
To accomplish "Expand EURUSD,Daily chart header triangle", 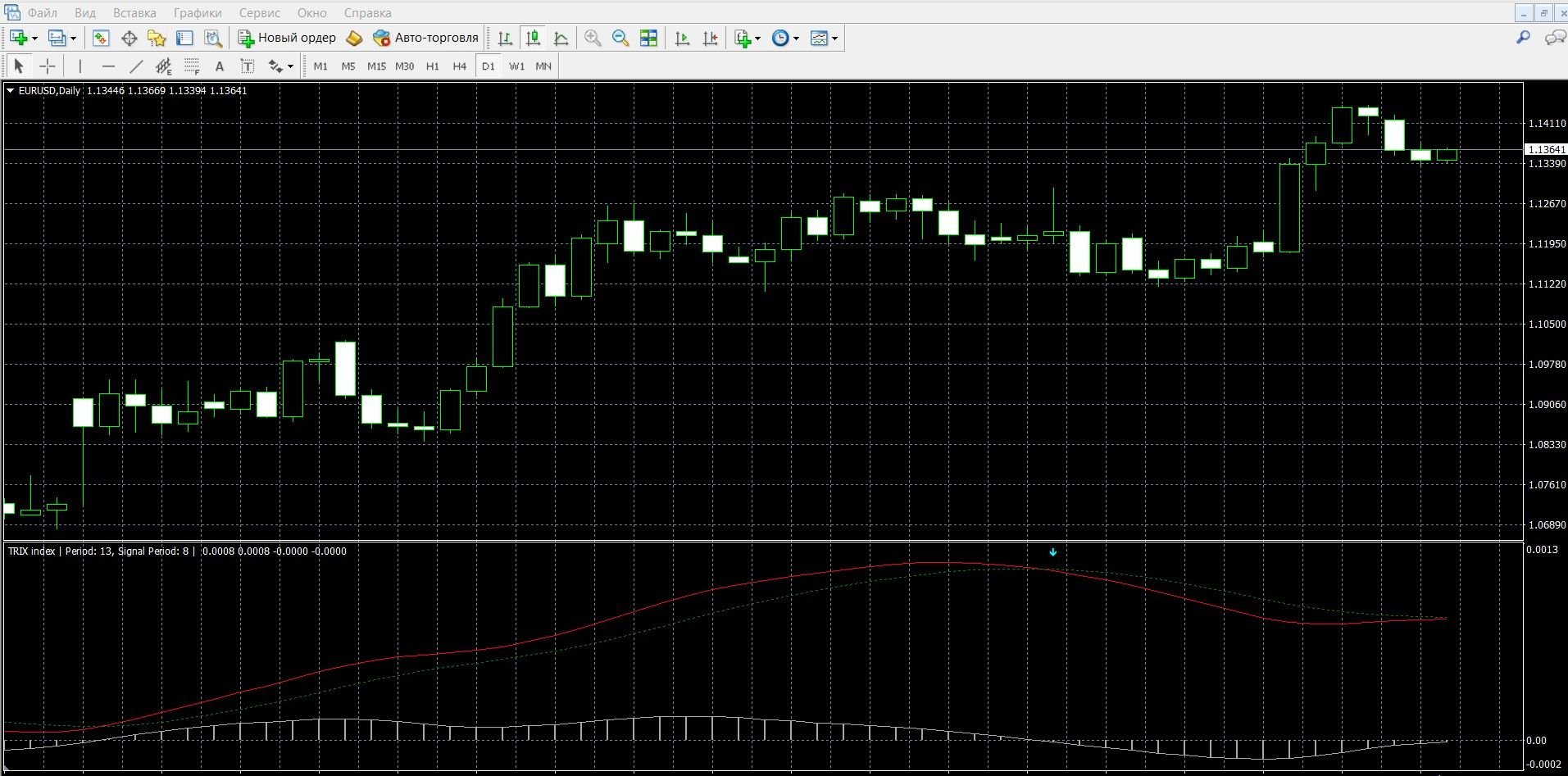I will click(11, 91).
